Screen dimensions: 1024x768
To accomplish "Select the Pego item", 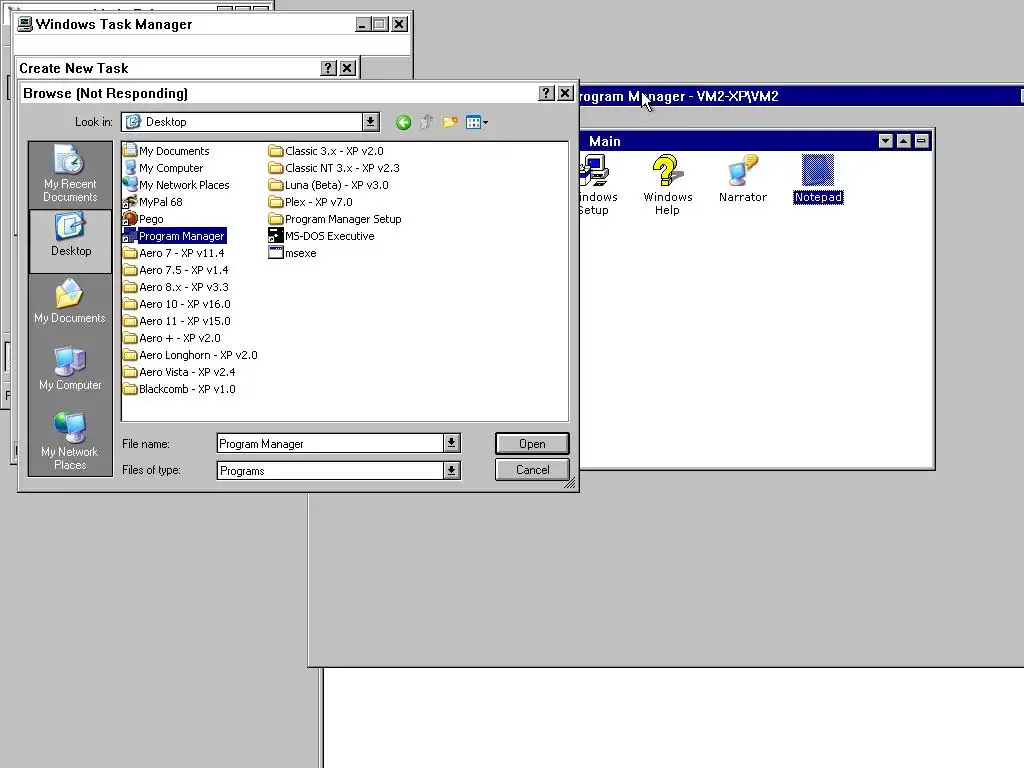I will [143, 219].
